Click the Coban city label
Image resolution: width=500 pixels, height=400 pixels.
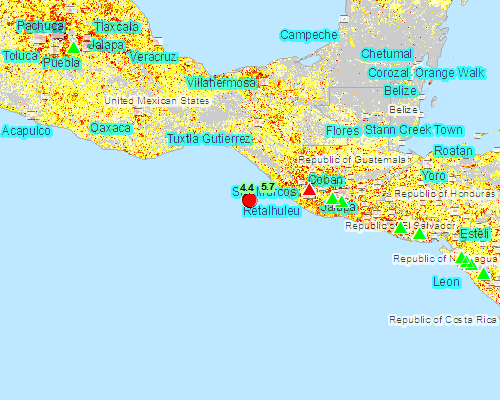326,180
